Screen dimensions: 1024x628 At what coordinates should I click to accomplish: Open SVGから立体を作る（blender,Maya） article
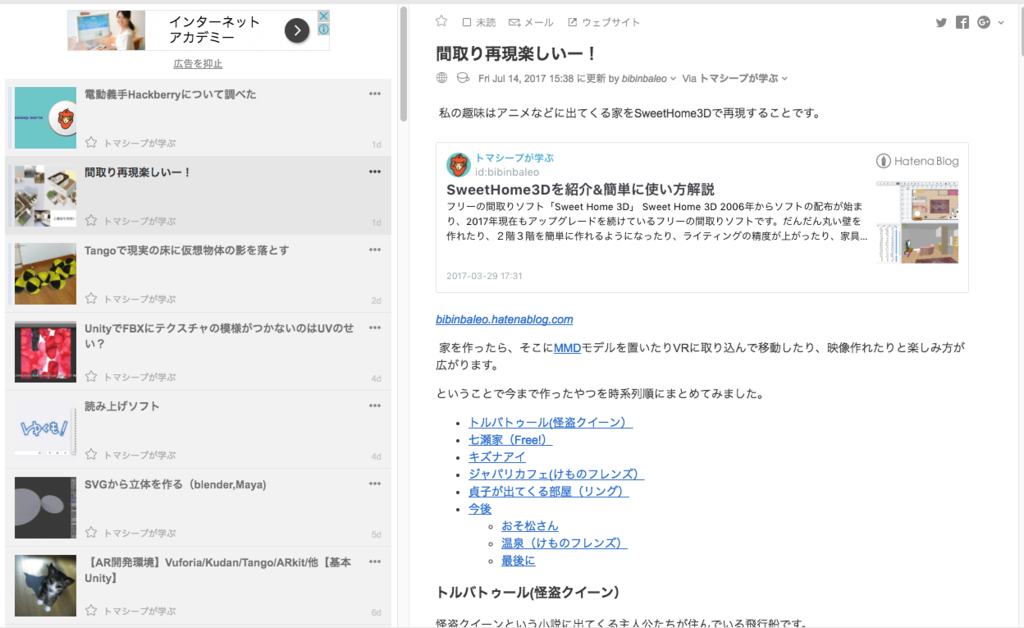[x=175, y=484]
